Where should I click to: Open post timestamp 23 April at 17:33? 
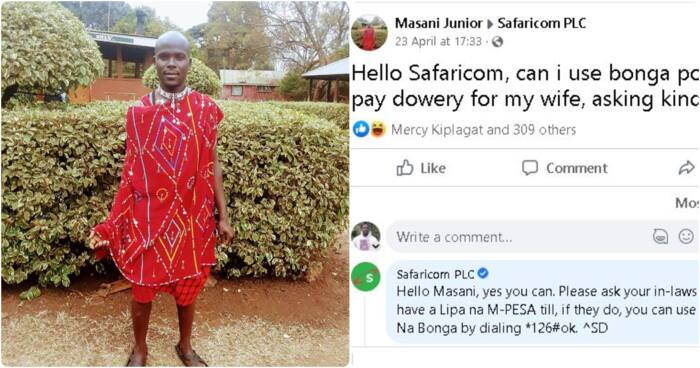438,42
